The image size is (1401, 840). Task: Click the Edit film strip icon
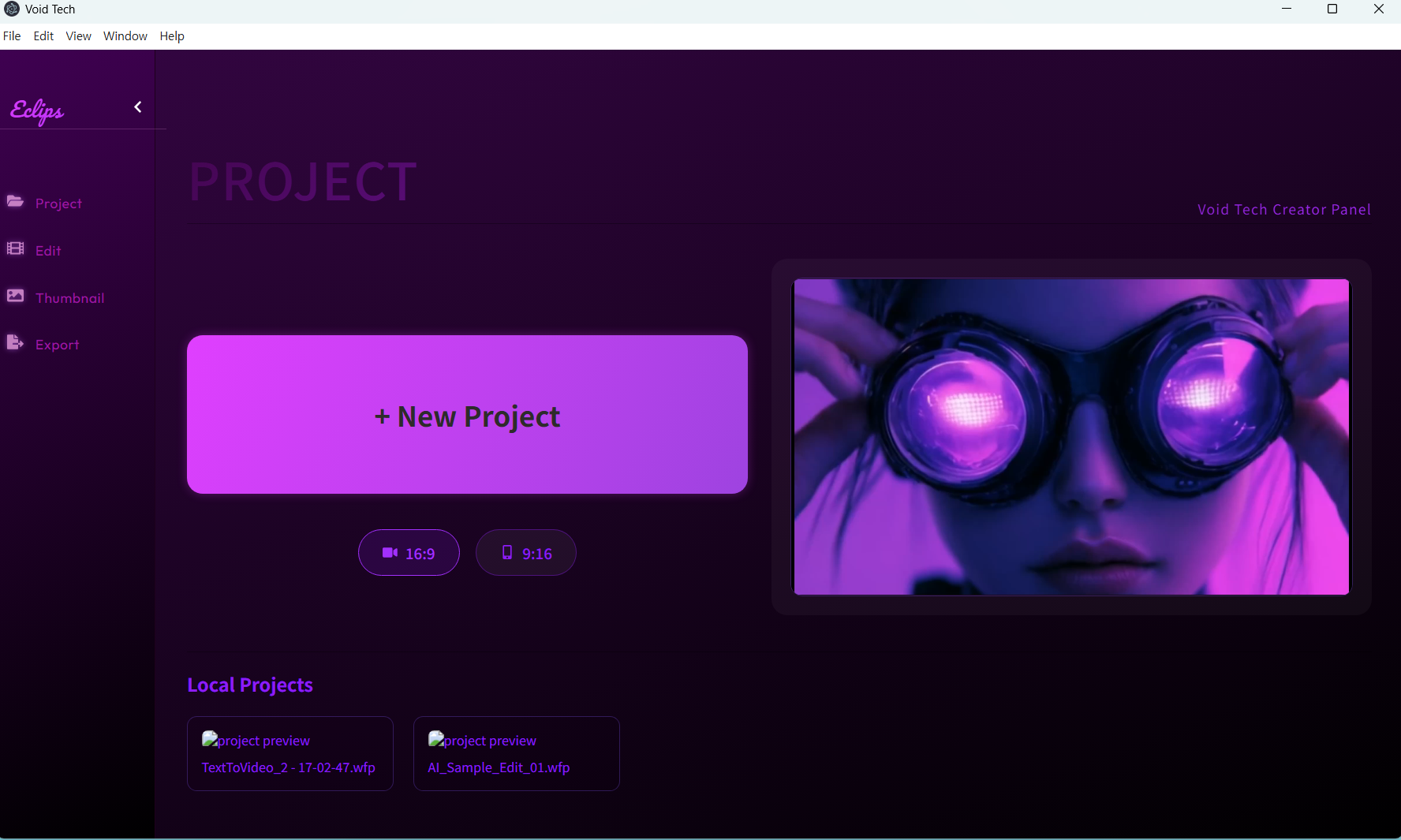(15, 249)
